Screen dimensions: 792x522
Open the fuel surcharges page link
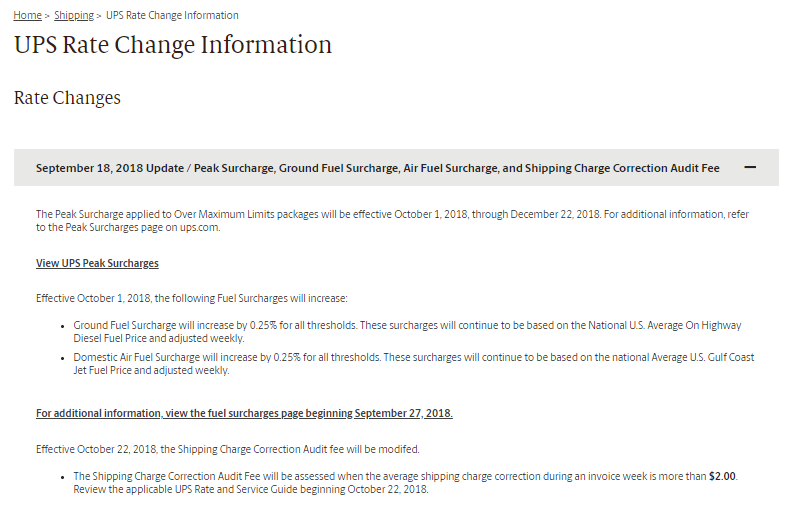[244, 413]
